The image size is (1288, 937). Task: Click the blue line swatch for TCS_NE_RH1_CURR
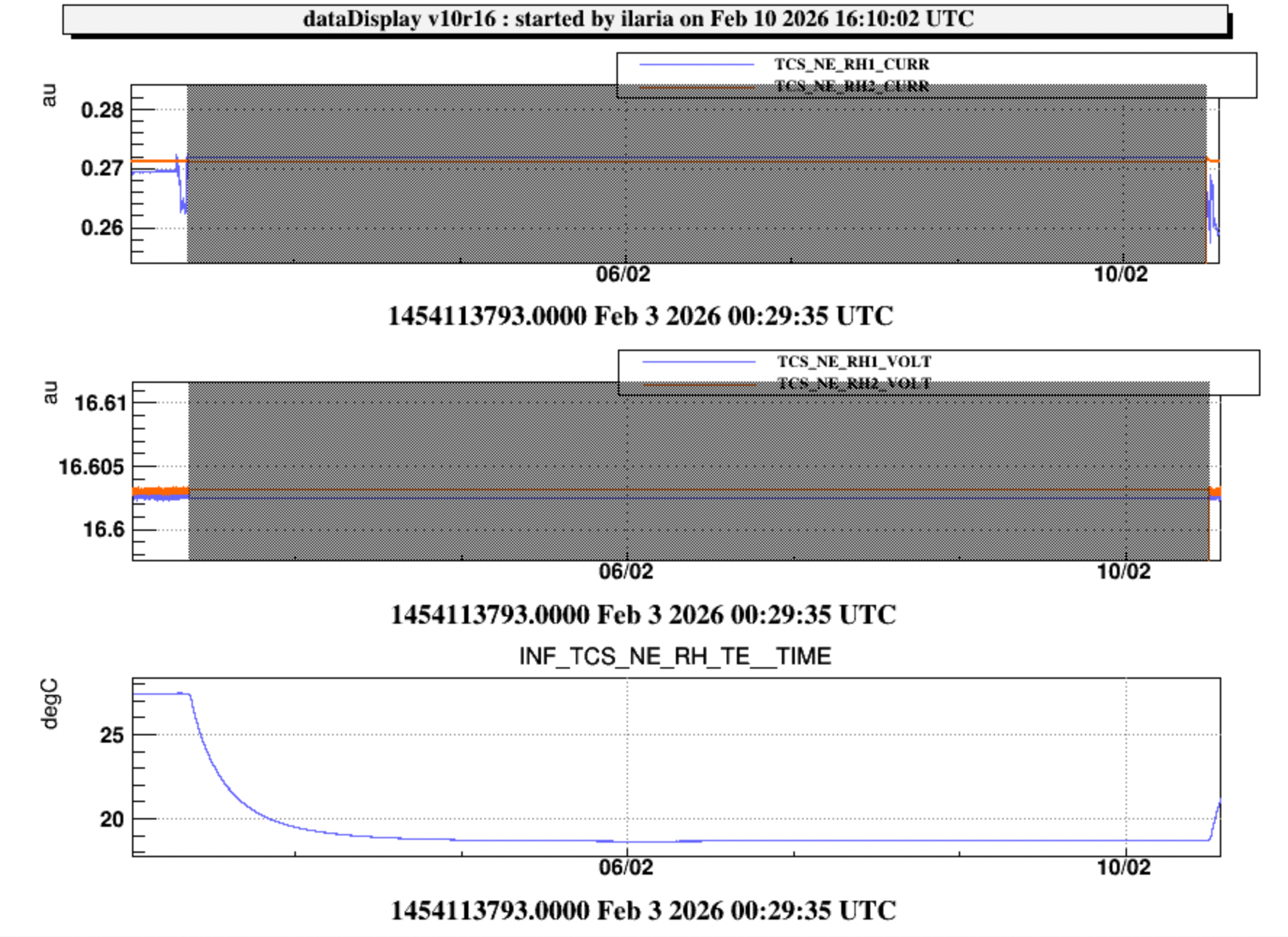click(x=696, y=65)
